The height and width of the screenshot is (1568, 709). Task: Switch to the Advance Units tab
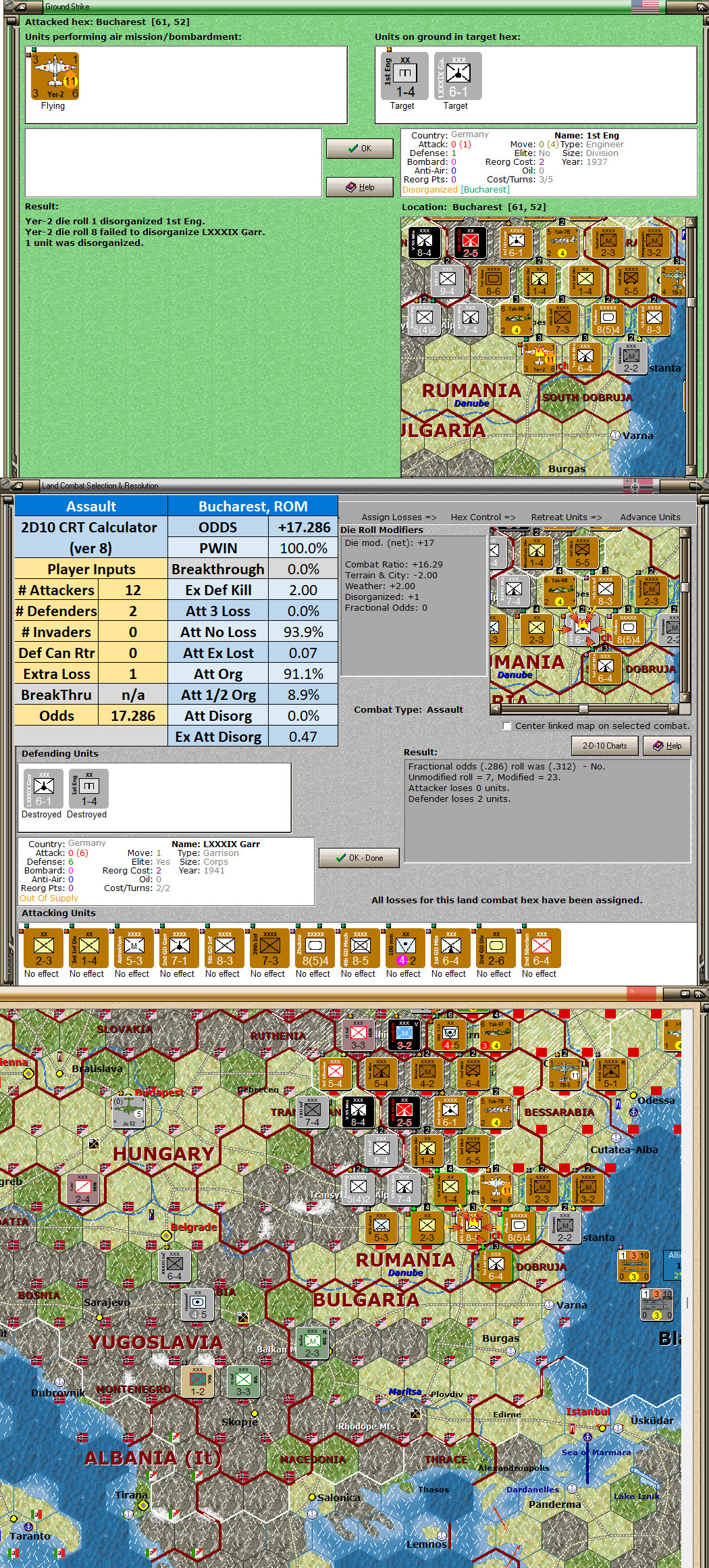[x=650, y=517]
